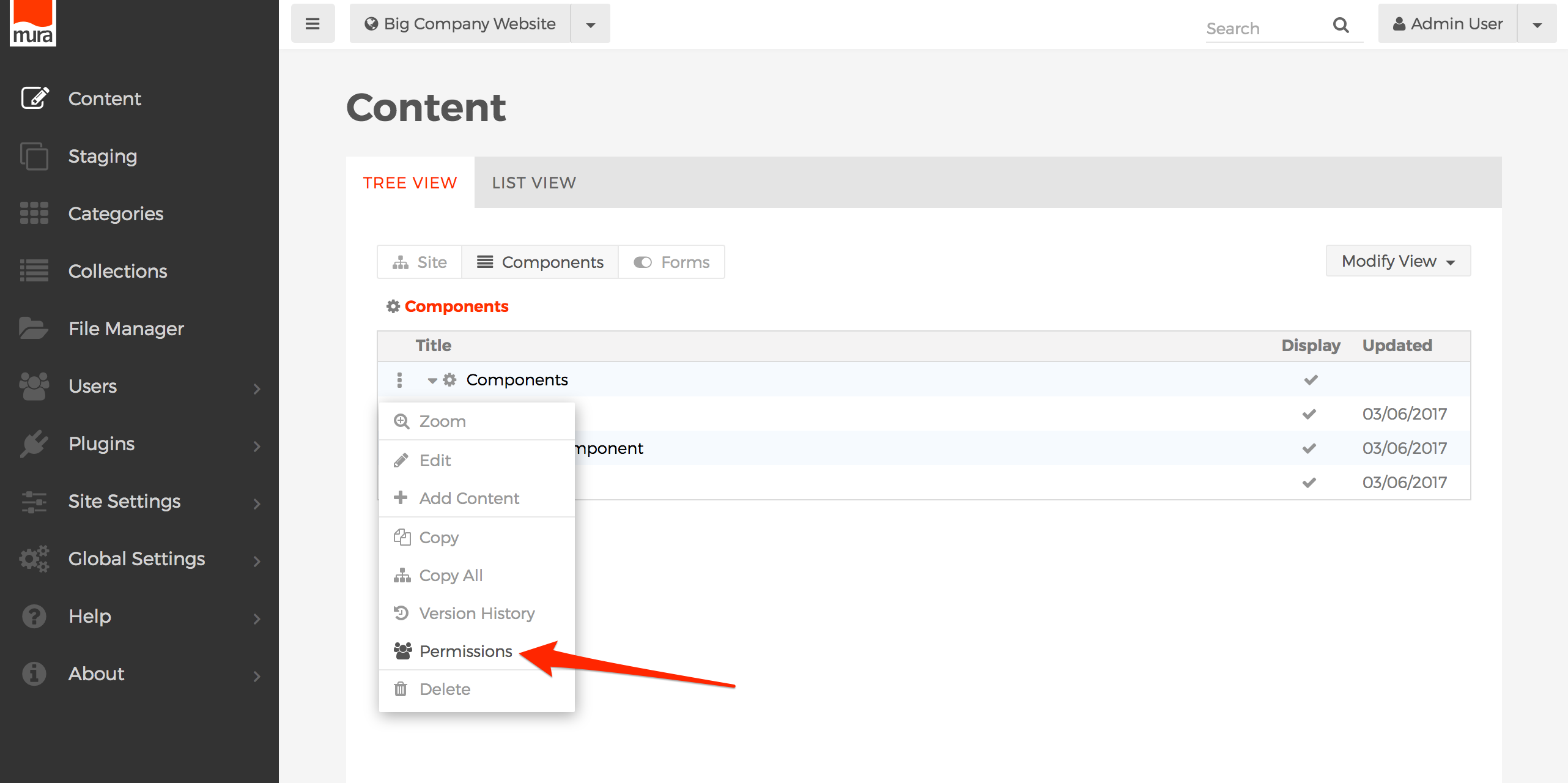The width and height of the screenshot is (1568, 783).
Task: Click the gear icon beside red Components heading
Action: click(393, 306)
